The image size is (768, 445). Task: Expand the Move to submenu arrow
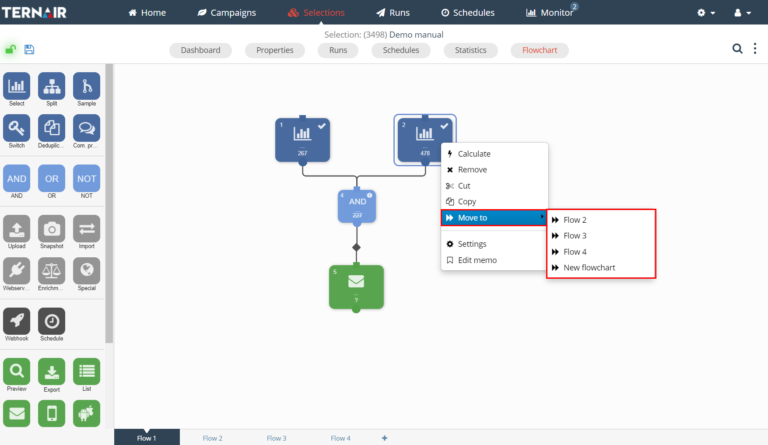pyautogui.click(x=542, y=217)
